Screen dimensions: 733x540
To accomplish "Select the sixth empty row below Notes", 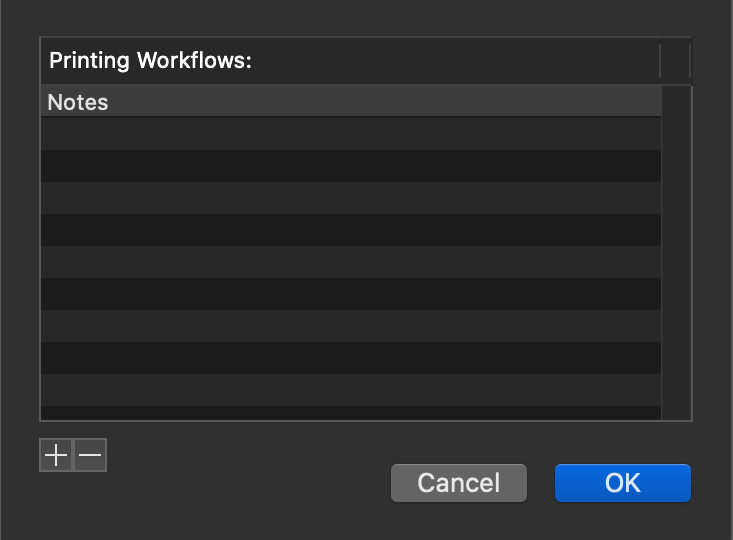I will (351, 294).
